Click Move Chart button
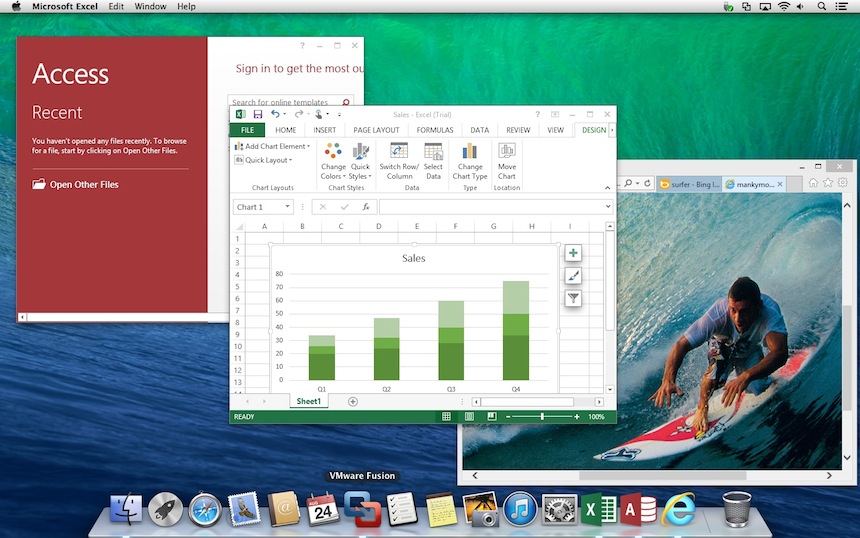 [507, 161]
